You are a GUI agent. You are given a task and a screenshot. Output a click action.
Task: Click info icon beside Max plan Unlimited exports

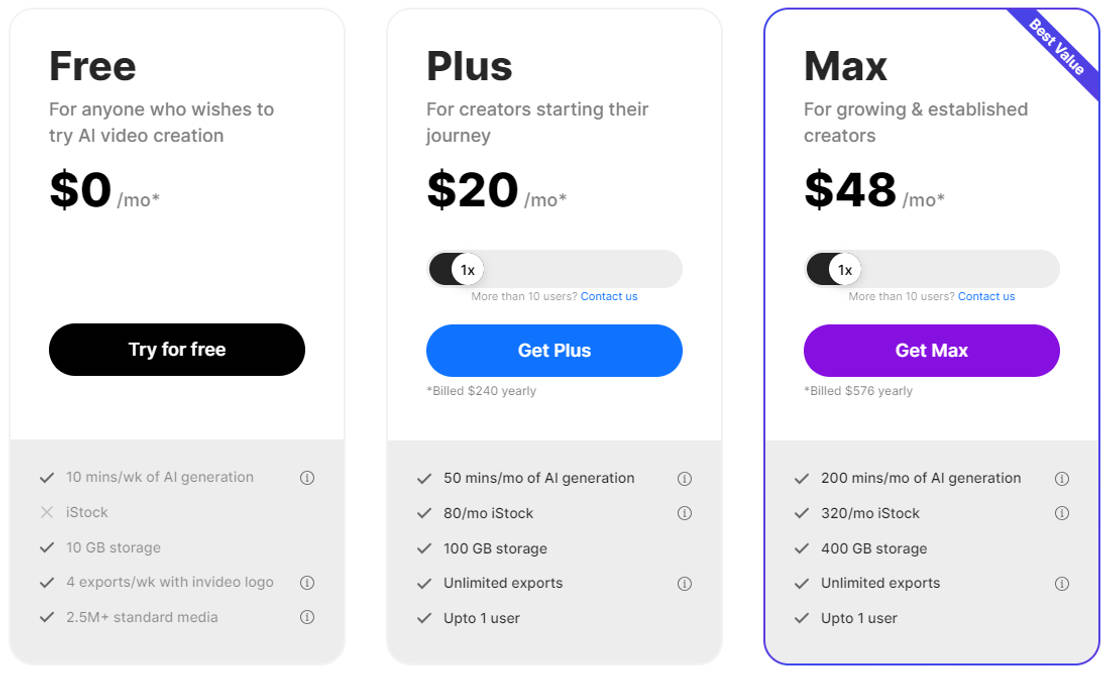click(1062, 584)
